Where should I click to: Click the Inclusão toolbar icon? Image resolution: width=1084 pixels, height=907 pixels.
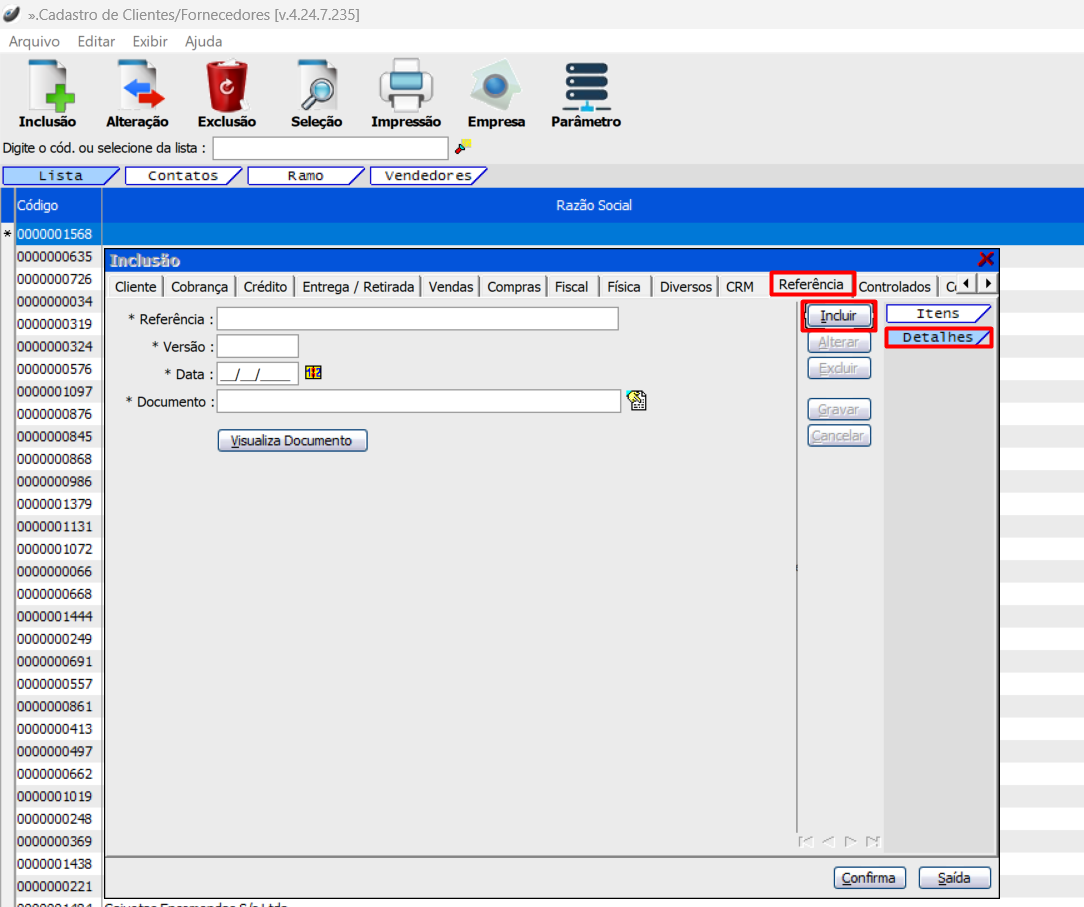47,87
